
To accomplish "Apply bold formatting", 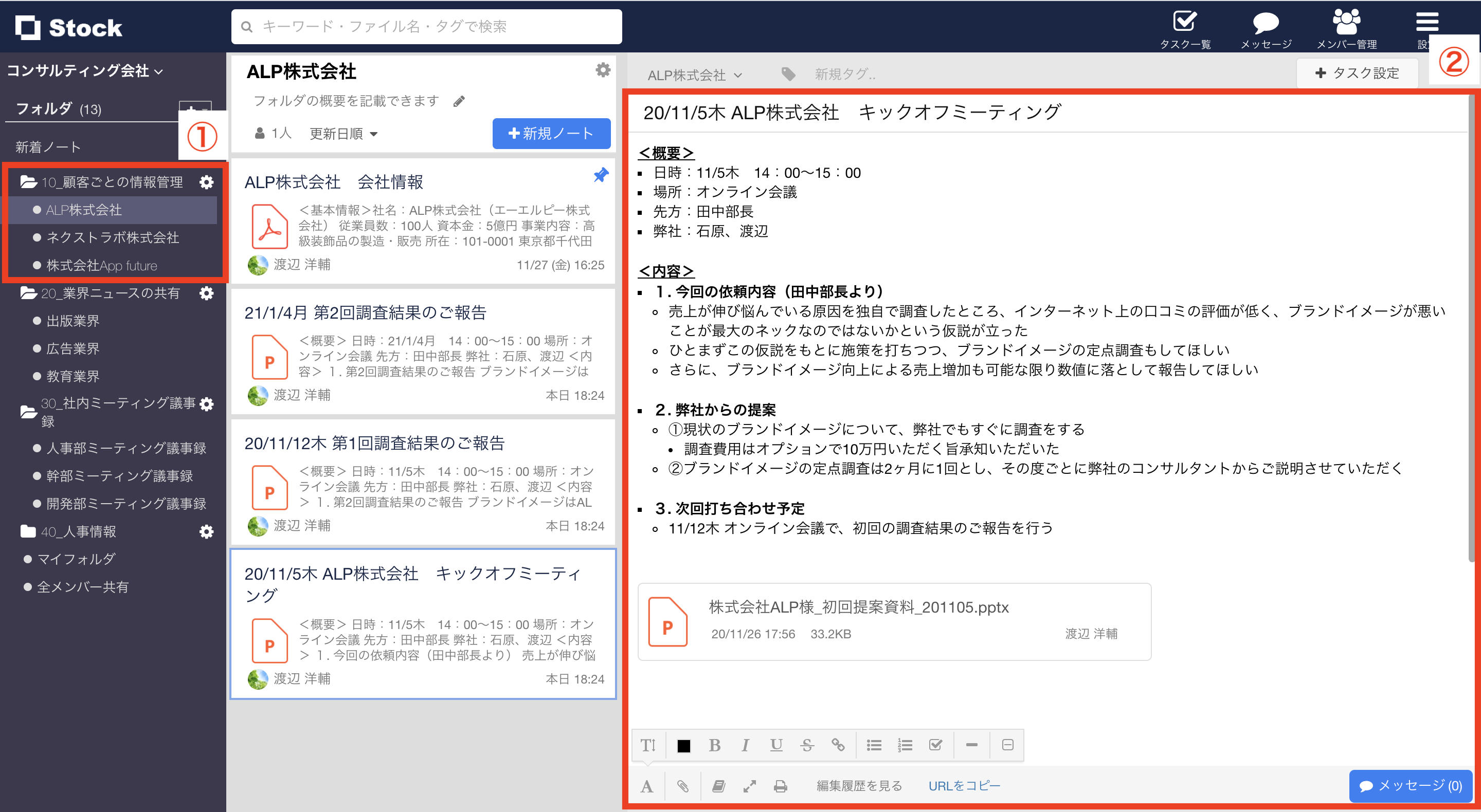I will 715,745.
